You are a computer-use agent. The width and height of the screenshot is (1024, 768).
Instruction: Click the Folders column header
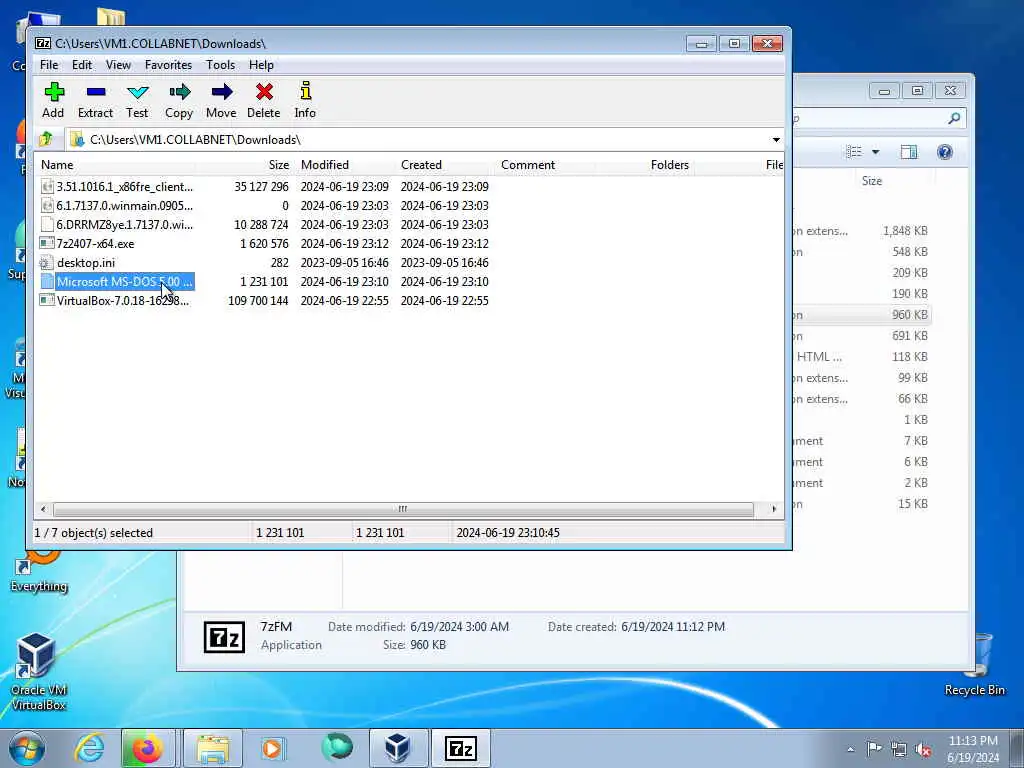click(669, 165)
